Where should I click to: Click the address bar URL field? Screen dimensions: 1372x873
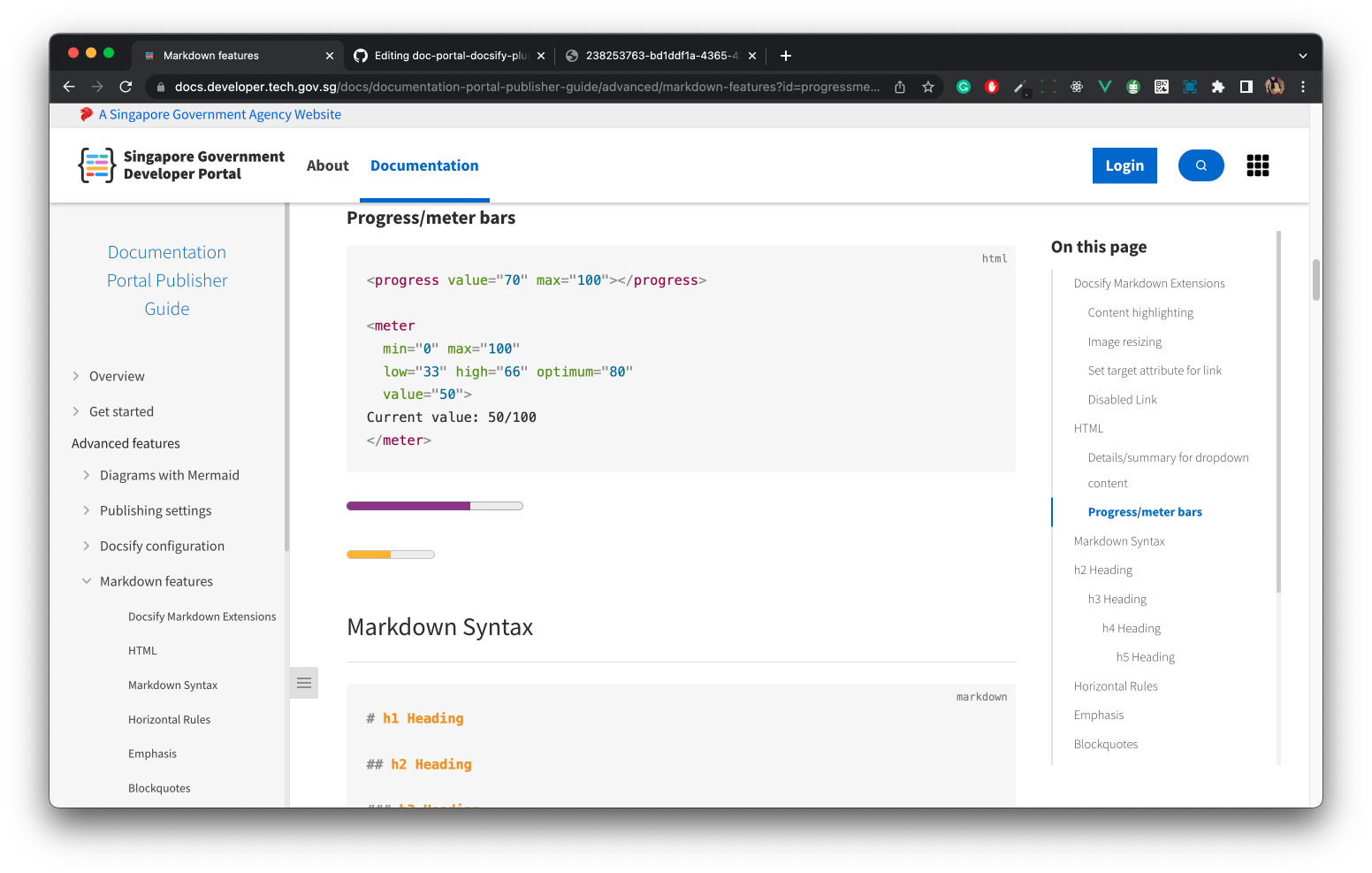[x=527, y=87]
